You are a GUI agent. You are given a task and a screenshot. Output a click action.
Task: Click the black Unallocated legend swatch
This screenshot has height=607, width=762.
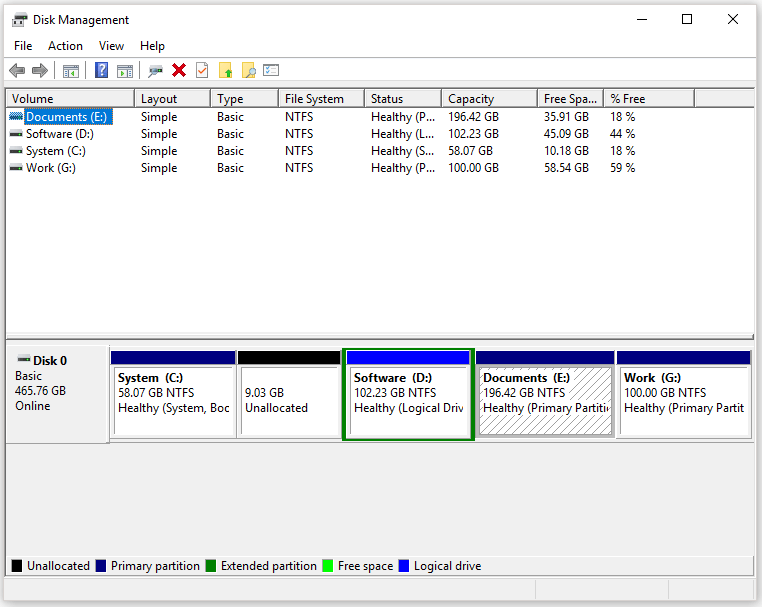click(17, 566)
